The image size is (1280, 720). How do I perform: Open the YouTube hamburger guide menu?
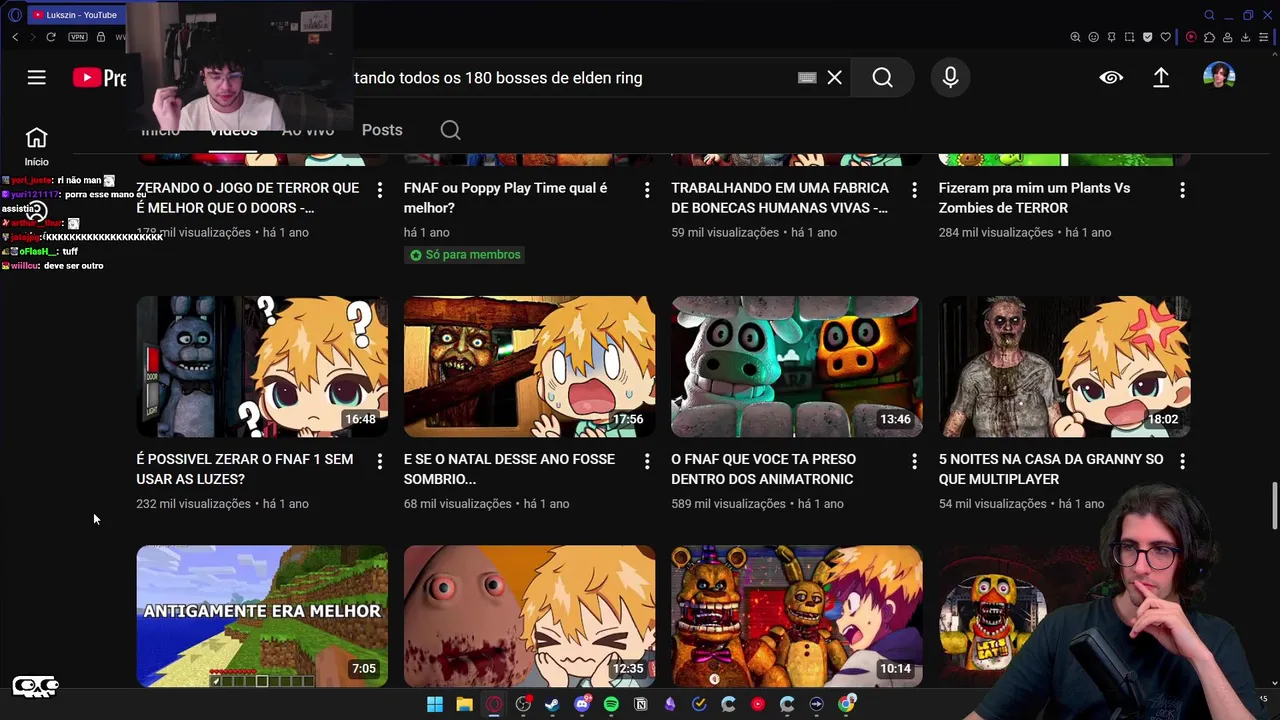(x=37, y=77)
